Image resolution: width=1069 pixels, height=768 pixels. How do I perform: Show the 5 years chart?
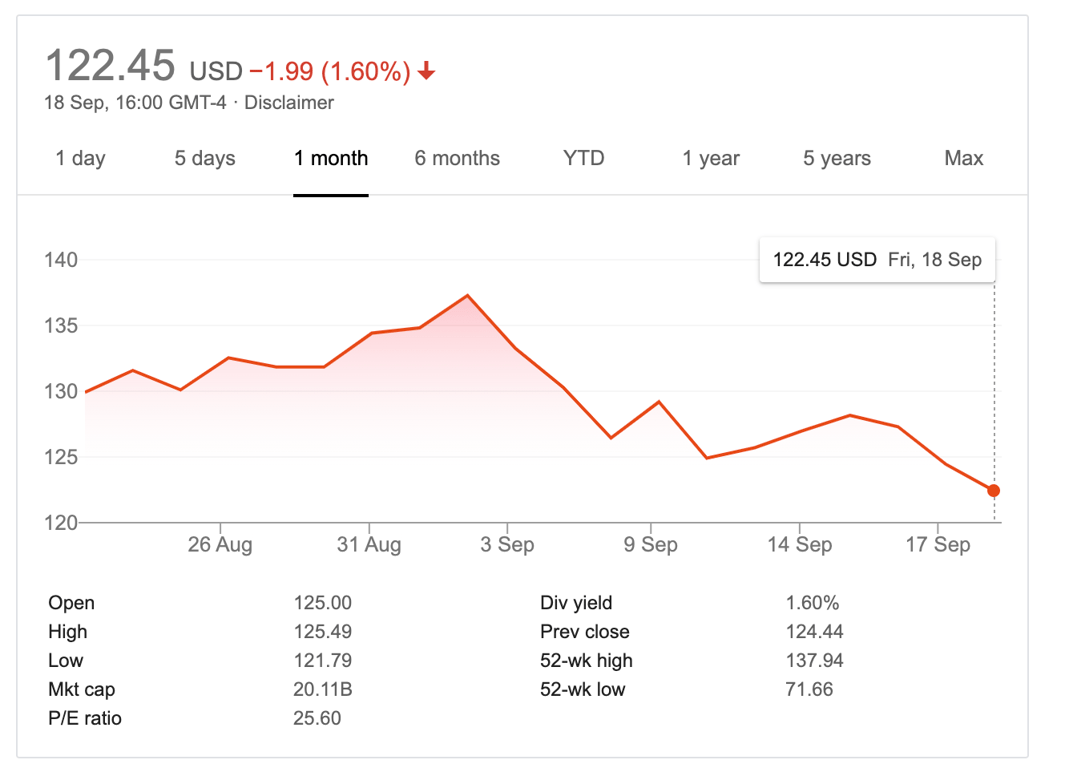(836, 158)
